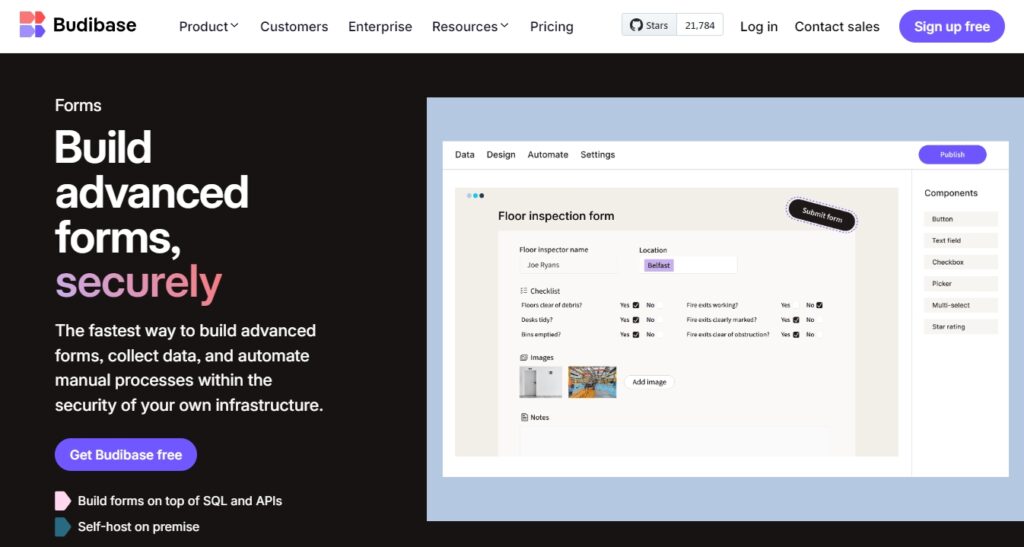
Task: Click the teal tag icon beside Self-host bullet
Action: (x=63, y=527)
